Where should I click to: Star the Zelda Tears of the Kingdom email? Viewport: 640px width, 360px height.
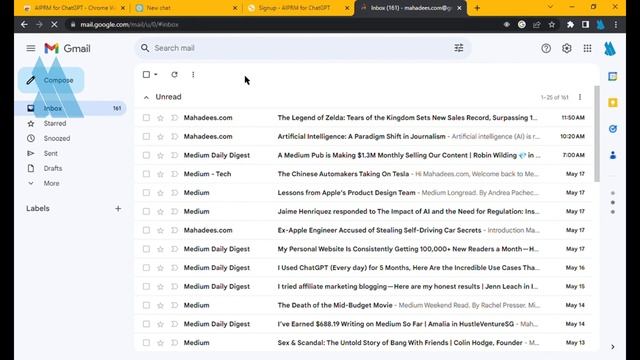160,118
